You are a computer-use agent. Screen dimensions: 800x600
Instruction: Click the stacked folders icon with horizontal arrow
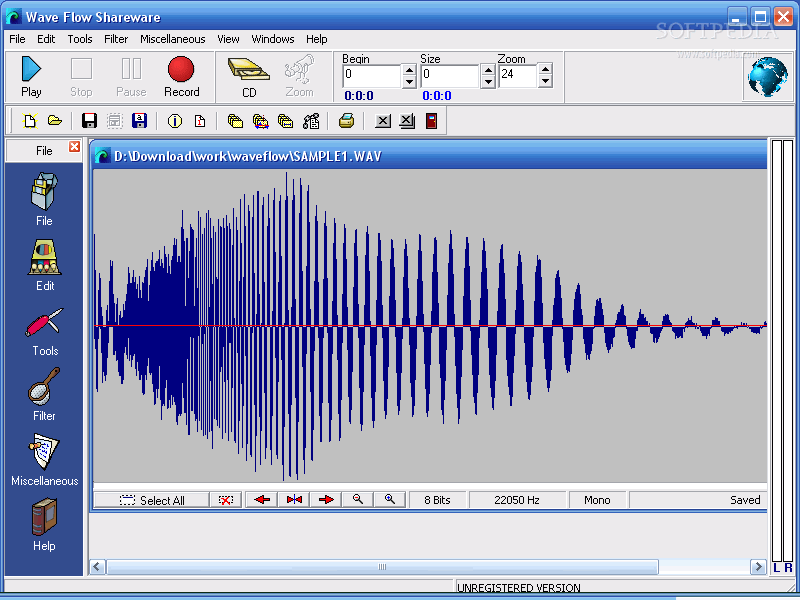pos(286,121)
